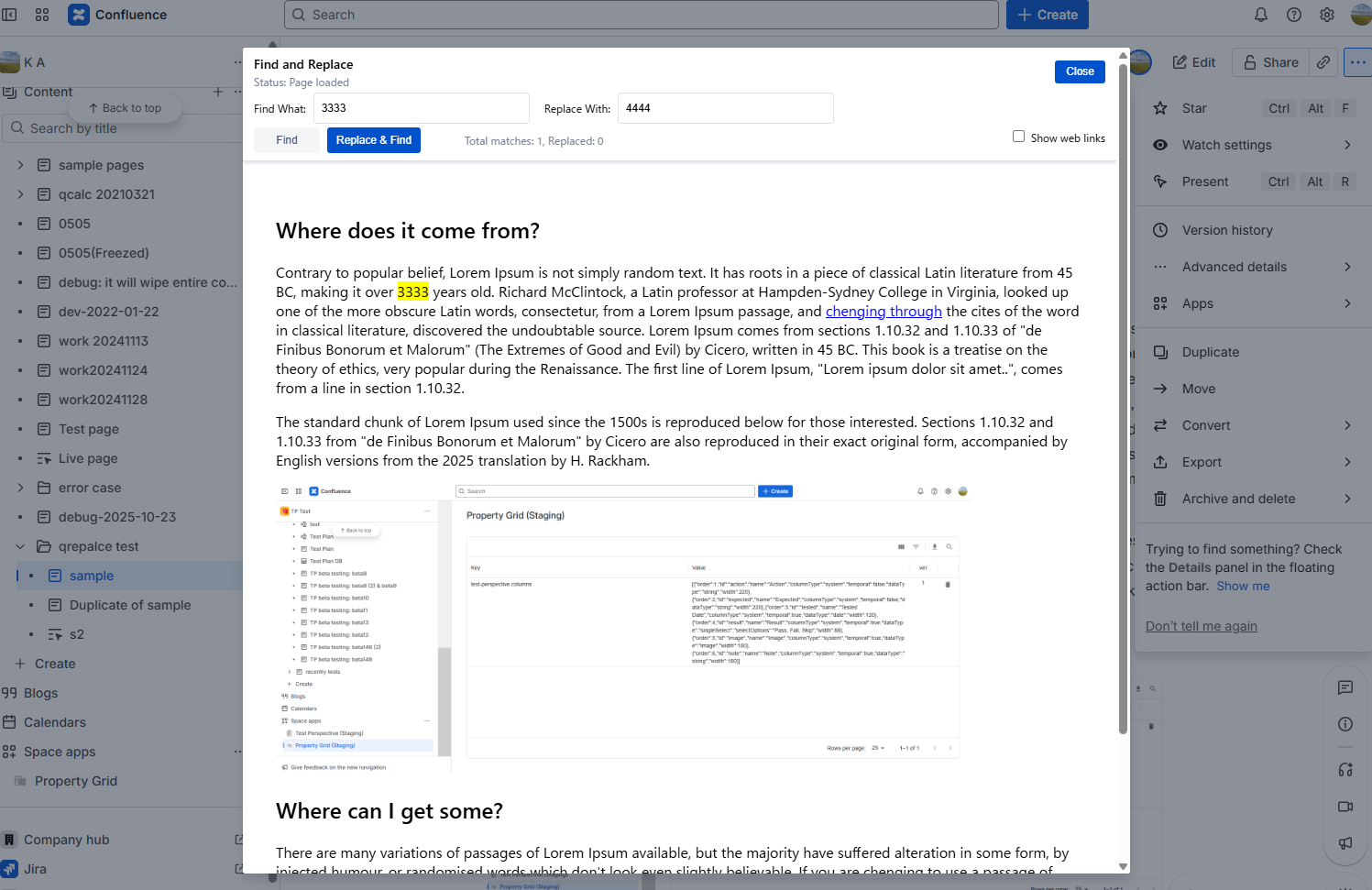The image size is (1372, 890).
Task: Expand the sample pages tree item
Action: point(20,164)
